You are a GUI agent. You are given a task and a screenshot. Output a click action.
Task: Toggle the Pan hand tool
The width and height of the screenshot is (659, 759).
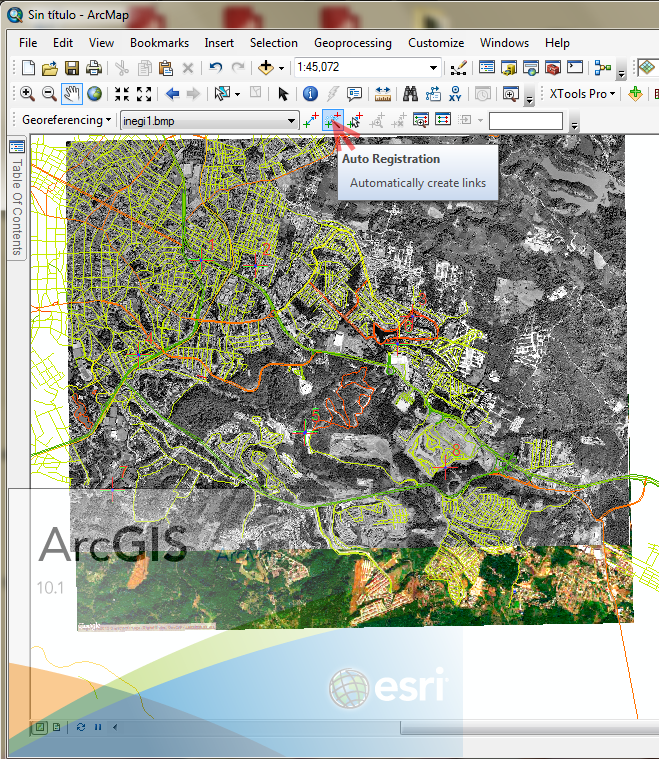click(x=72, y=94)
